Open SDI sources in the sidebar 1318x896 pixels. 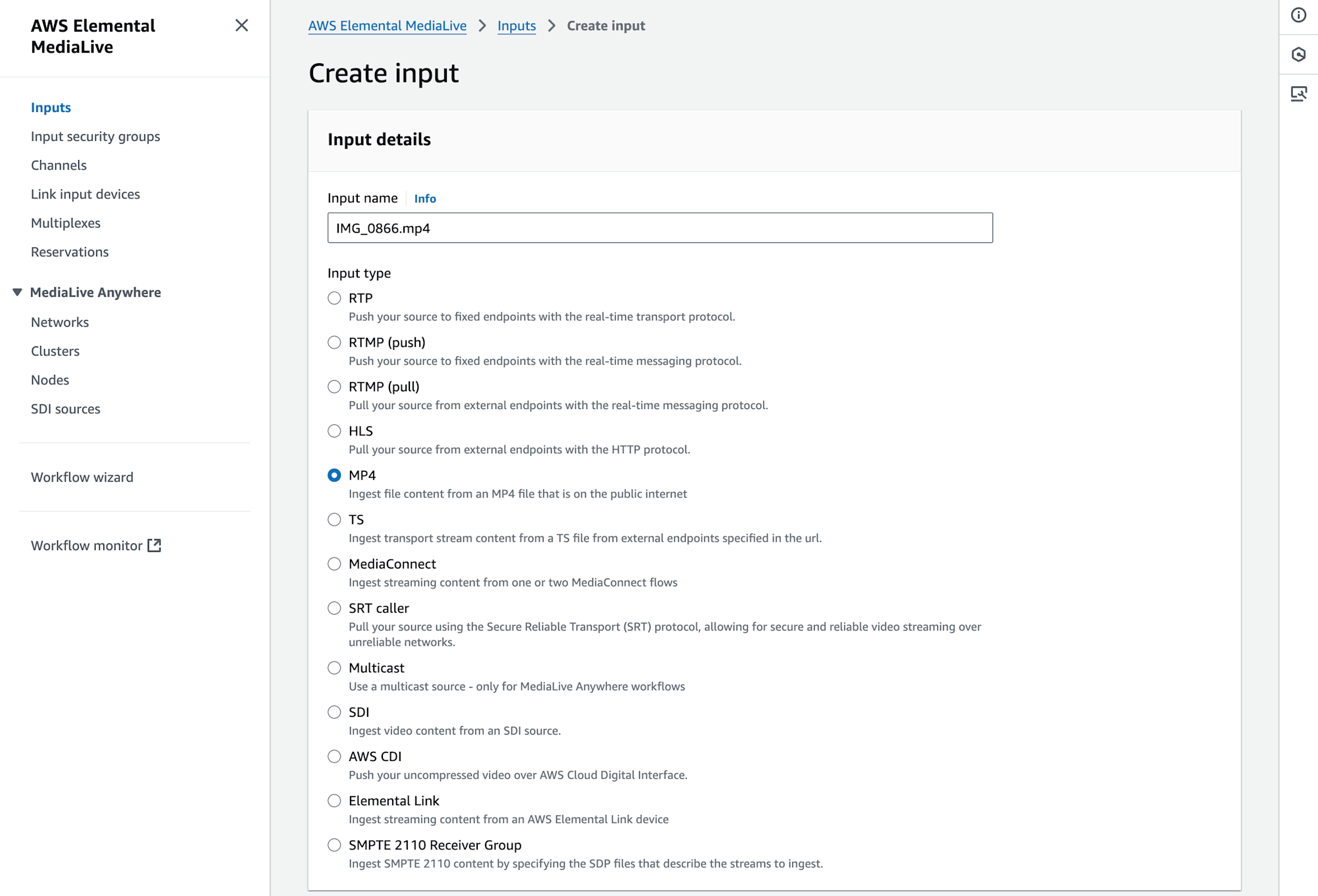coord(66,409)
